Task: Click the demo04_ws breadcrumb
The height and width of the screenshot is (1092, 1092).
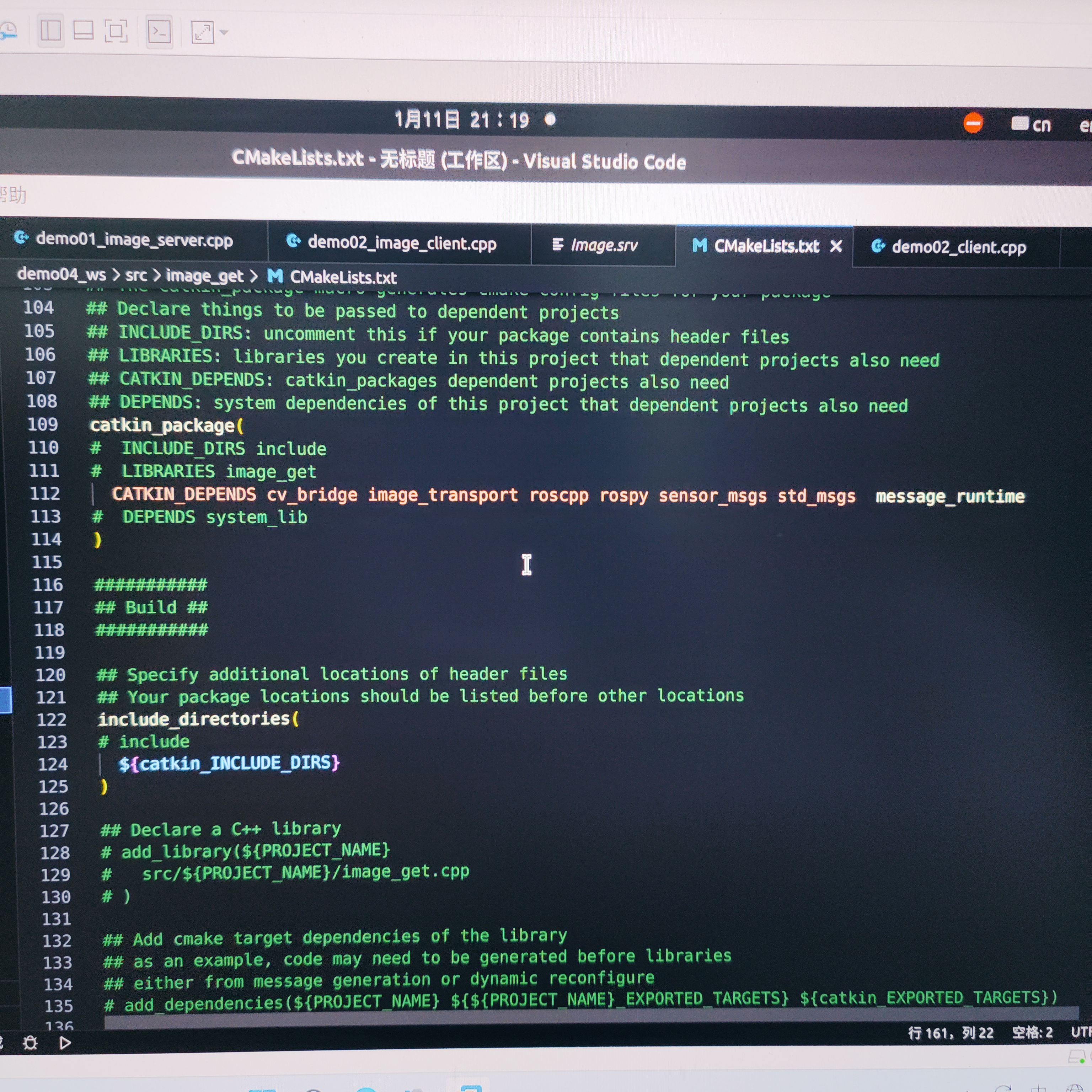Action: [x=61, y=274]
